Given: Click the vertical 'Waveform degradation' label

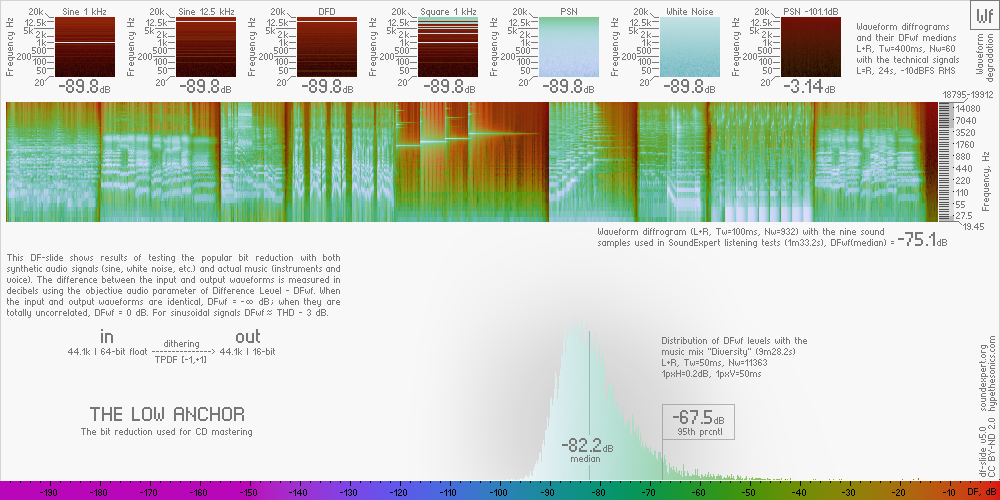Looking at the screenshot, I should [985, 59].
